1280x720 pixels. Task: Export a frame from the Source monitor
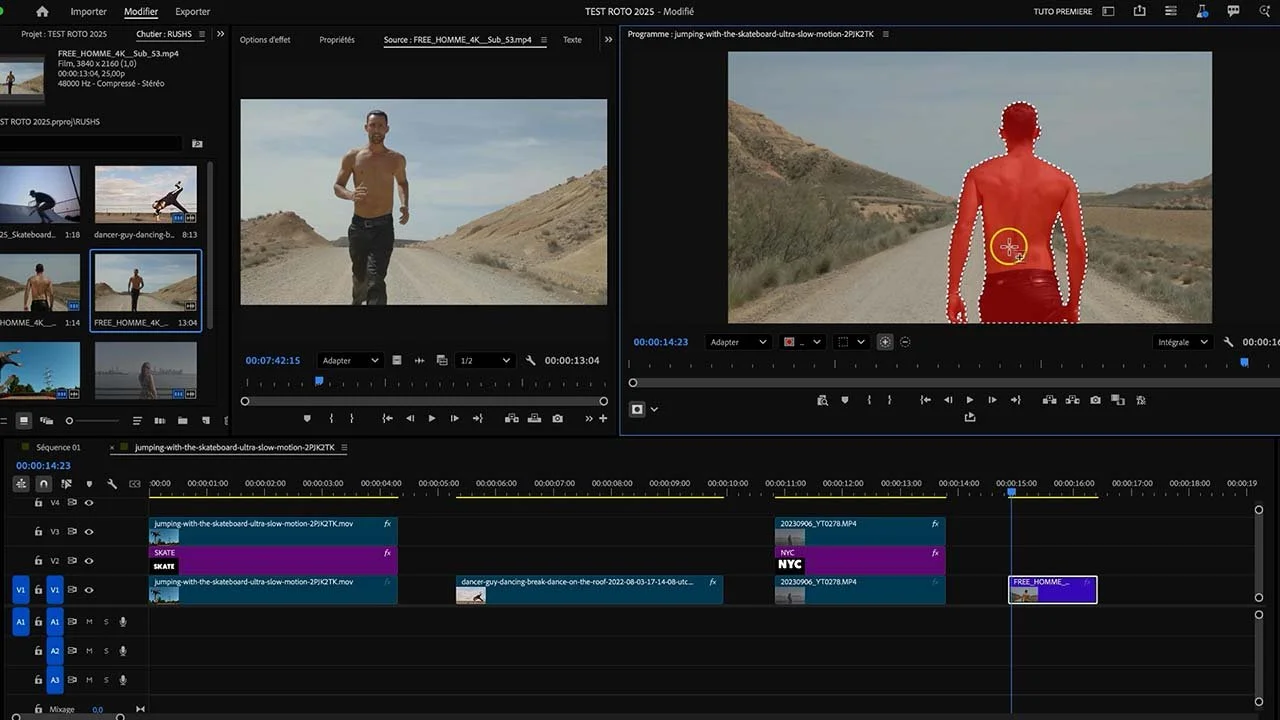558,418
